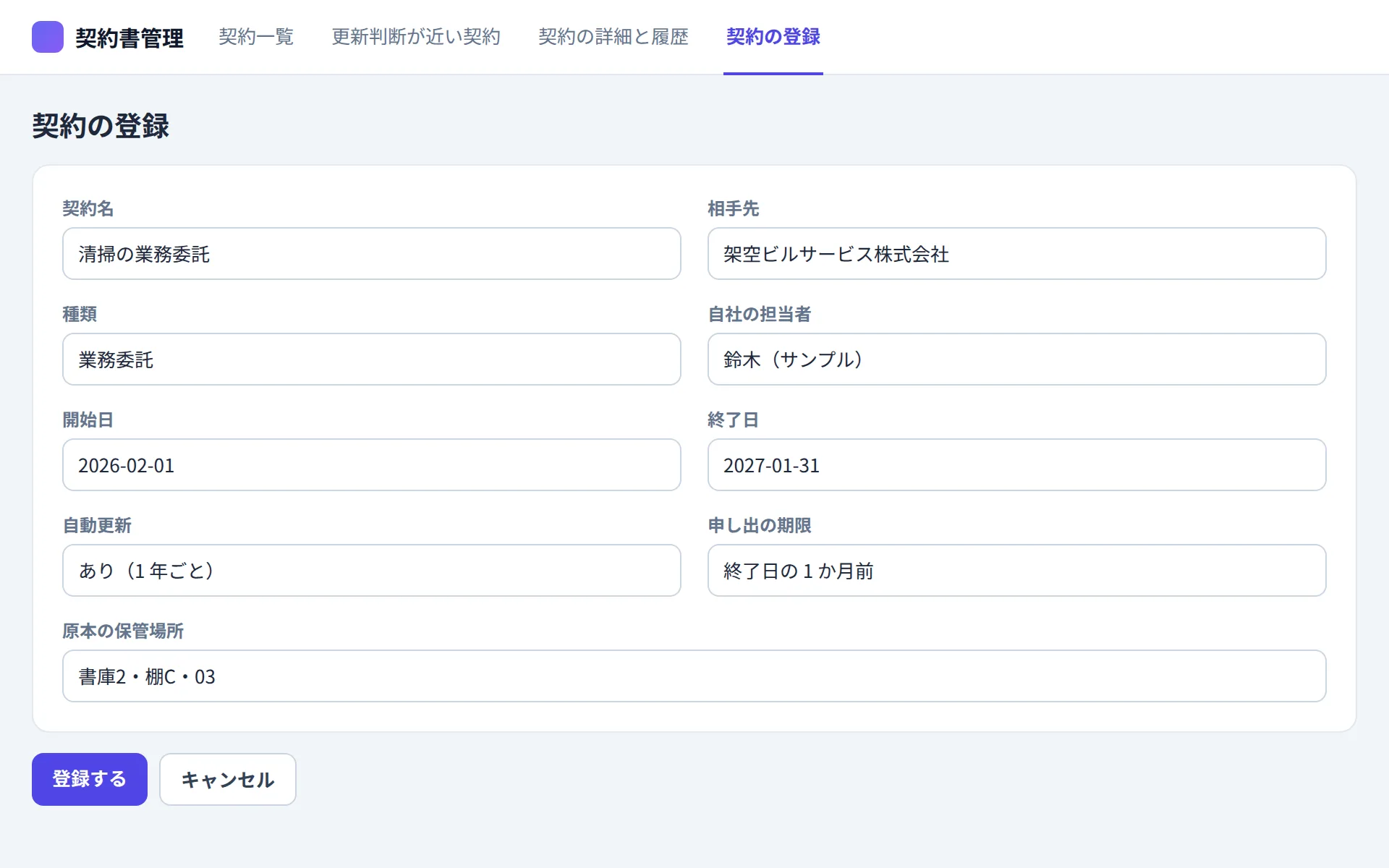This screenshot has width=1389, height=868.
Task: Open the 契約一覧 tab
Action: (256, 37)
